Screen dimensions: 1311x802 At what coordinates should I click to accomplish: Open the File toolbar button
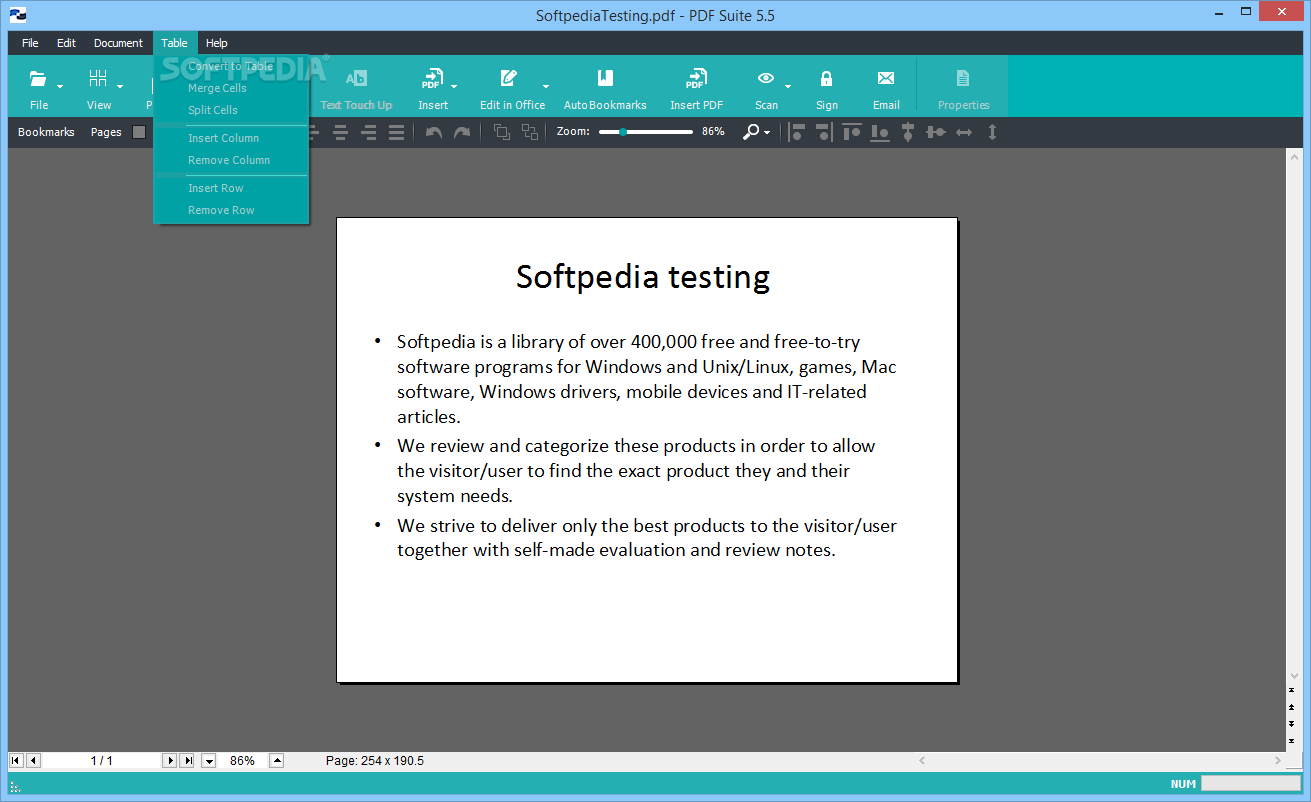click(x=39, y=87)
